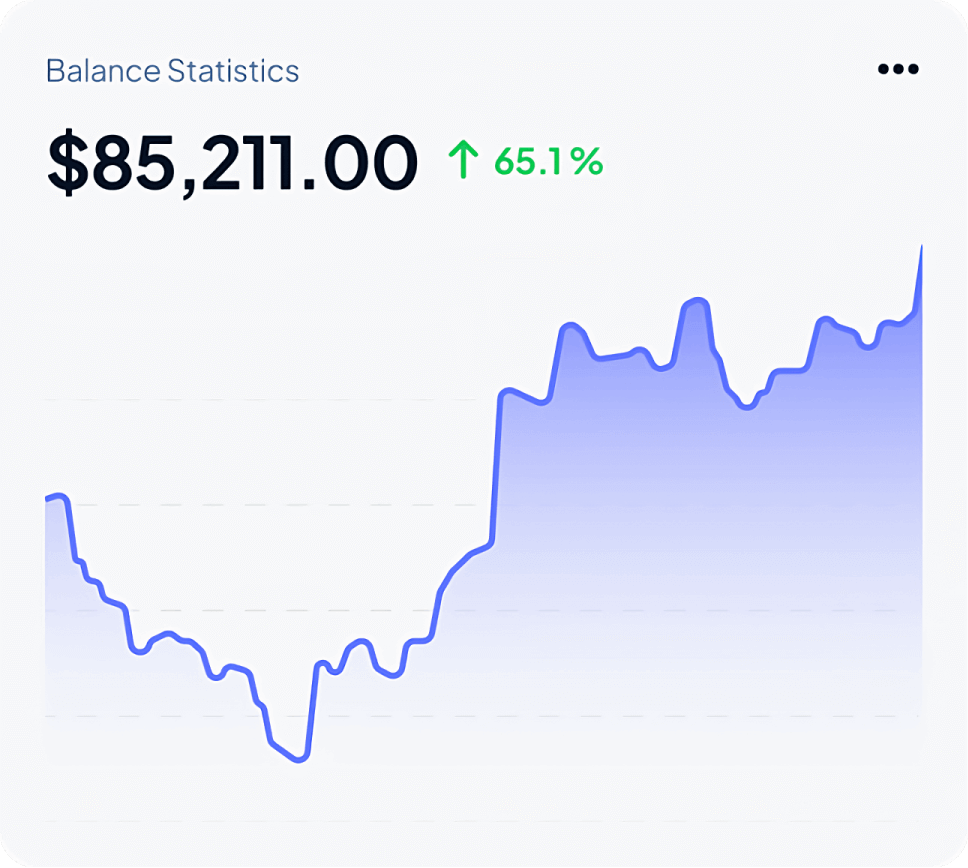Click the leftmost dot of the options menu
The height and width of the screenshot is (868, 968).
click(x=883, y=69)
